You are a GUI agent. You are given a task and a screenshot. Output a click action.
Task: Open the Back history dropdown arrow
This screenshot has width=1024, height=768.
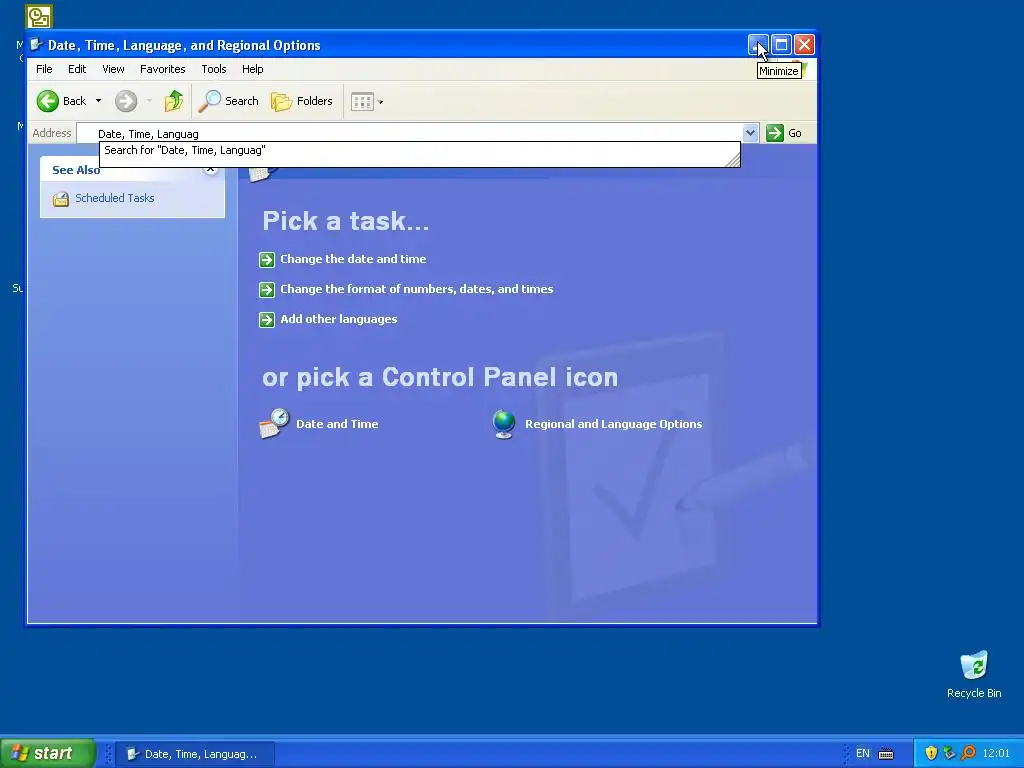click(98, 101)
